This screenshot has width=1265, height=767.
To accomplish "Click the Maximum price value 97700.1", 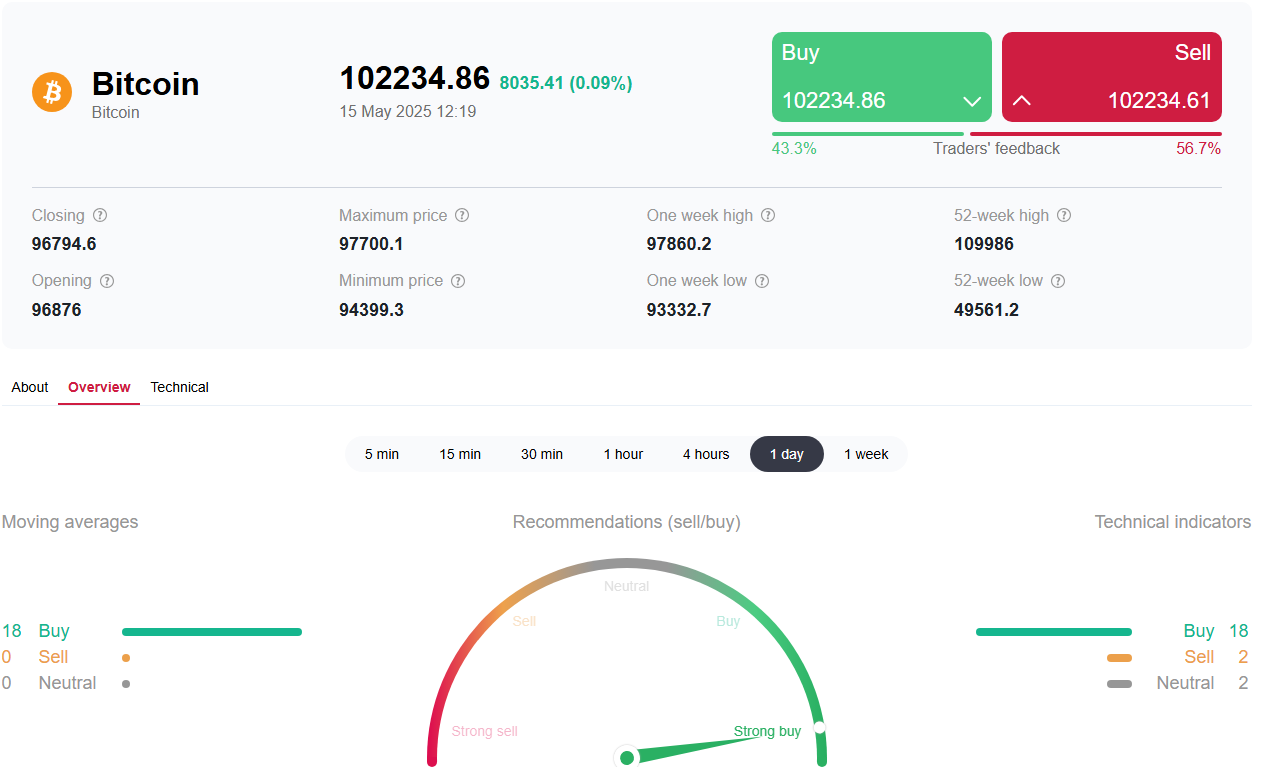I will pyautogui.click(x=371, y=244).
